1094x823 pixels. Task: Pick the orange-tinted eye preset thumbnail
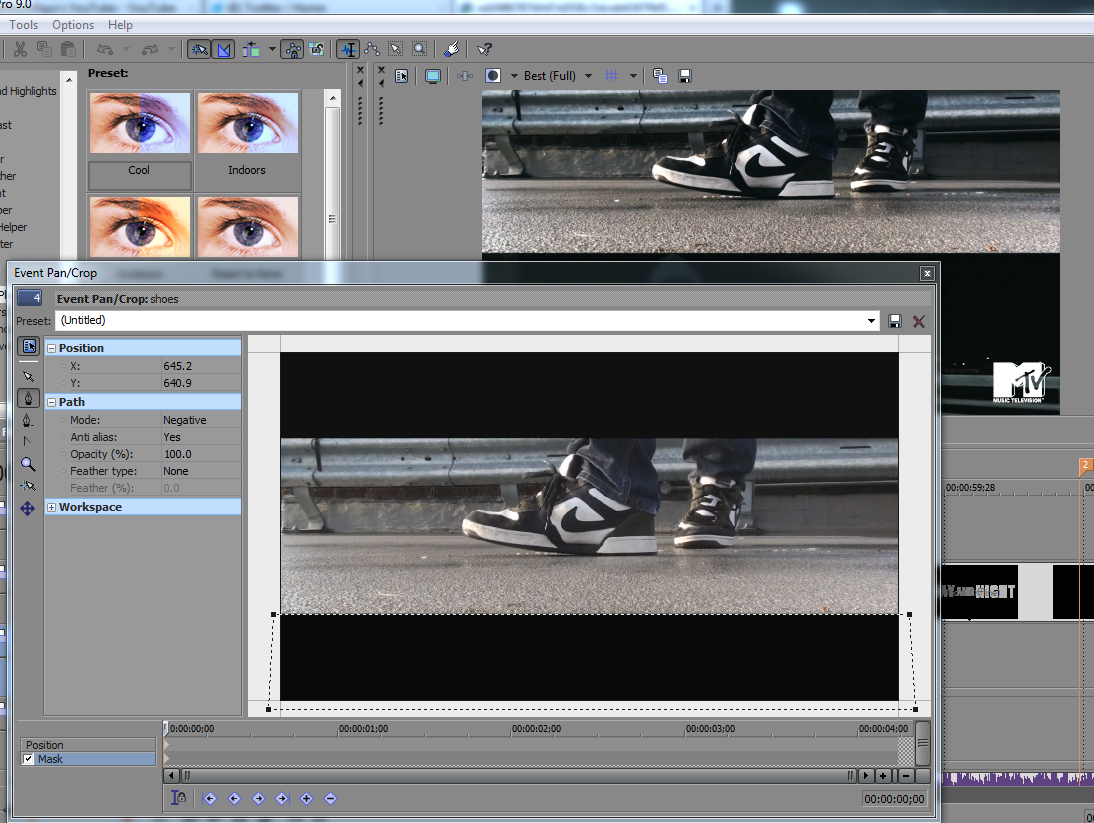point(140,227)
